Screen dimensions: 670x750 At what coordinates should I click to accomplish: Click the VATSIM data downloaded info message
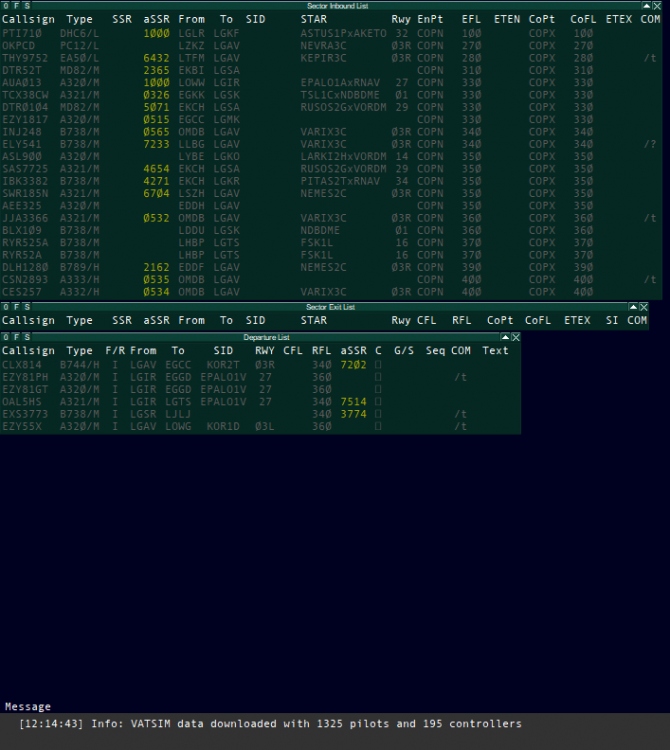(270, 724)
